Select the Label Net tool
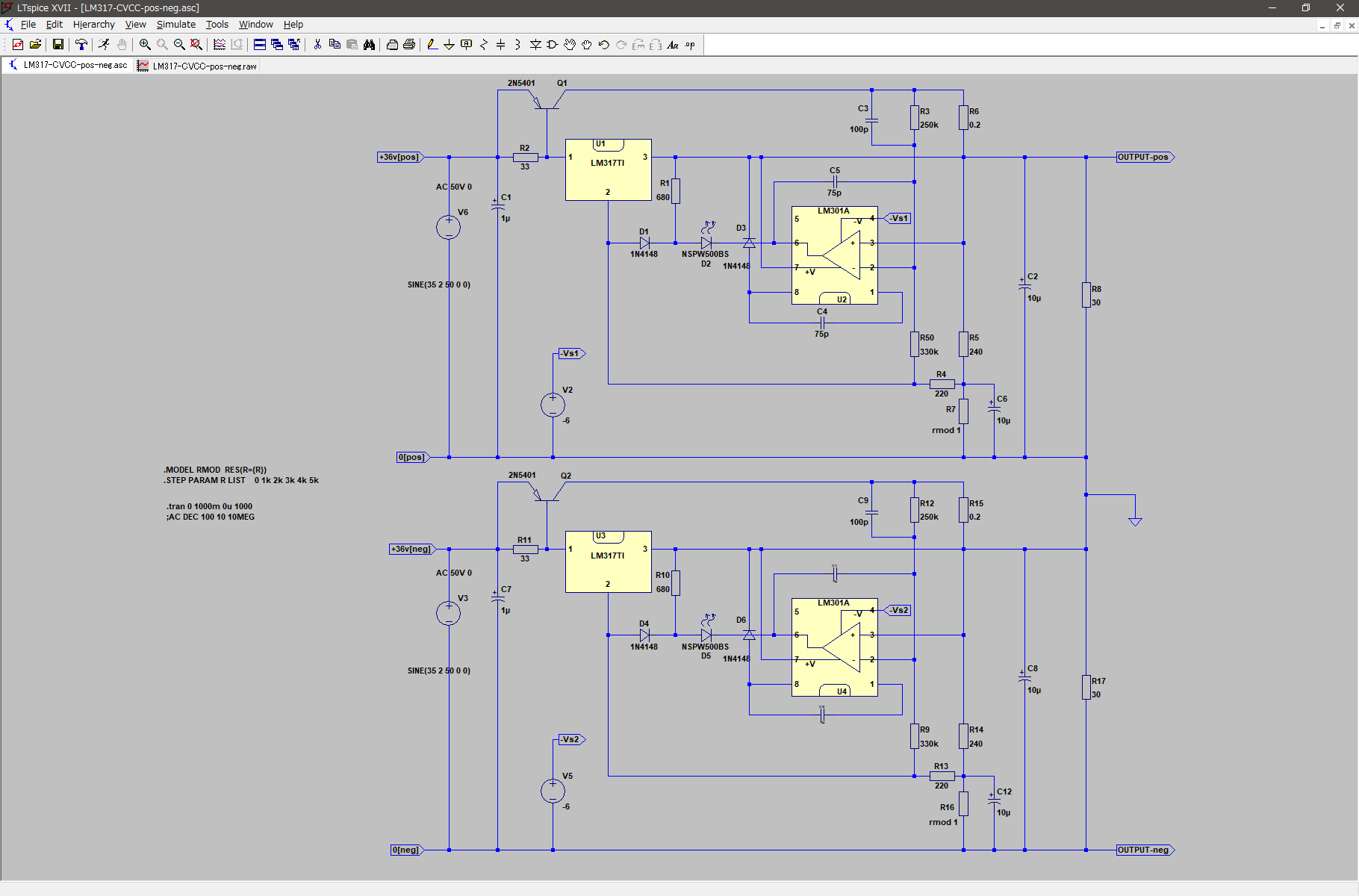 pos(467,45)
